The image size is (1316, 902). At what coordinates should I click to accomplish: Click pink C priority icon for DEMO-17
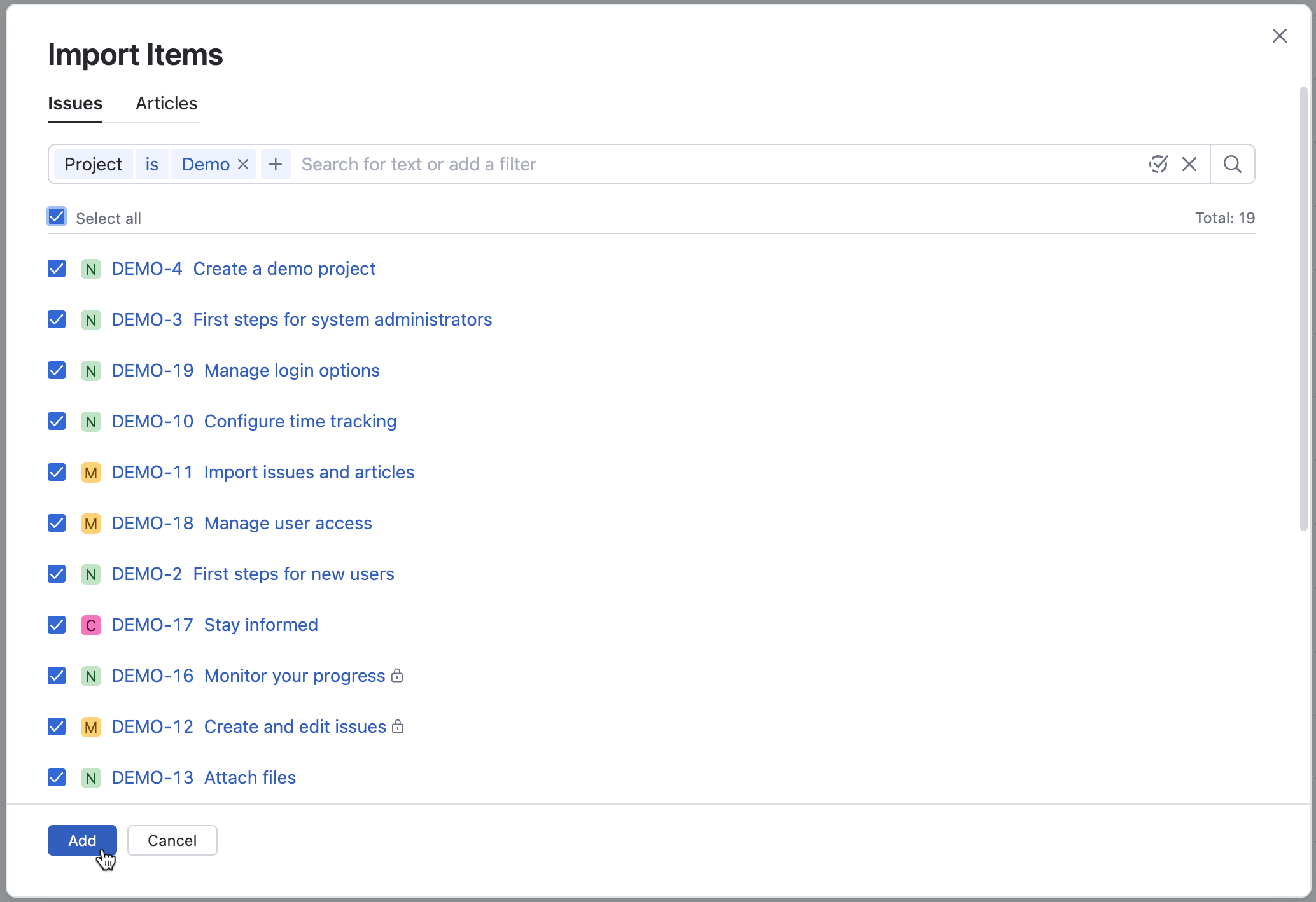point(91,625)
